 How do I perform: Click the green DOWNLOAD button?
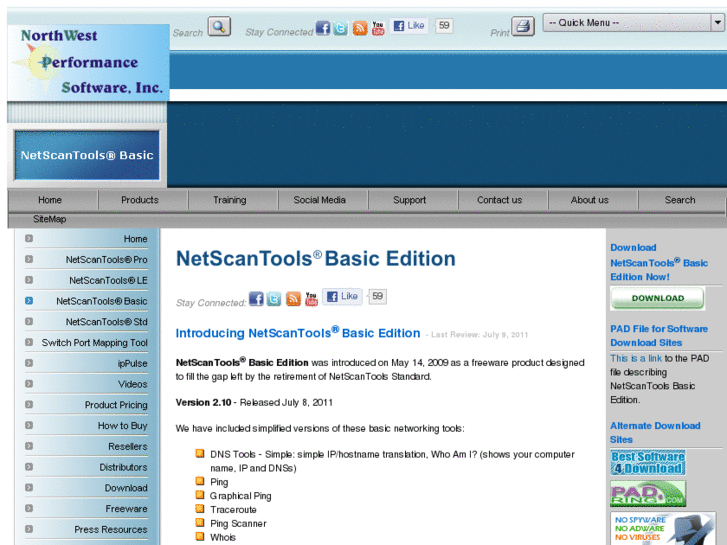657,298
